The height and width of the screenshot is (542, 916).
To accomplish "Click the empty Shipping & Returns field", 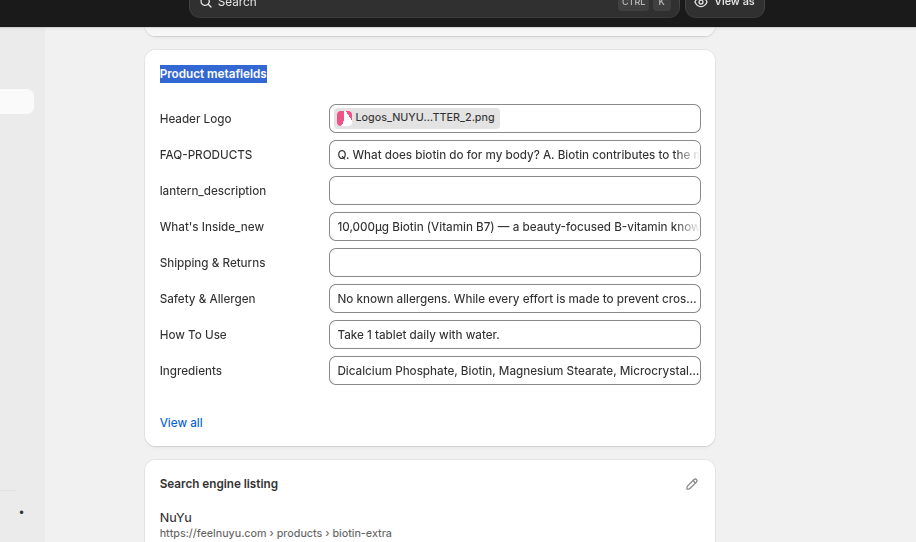I will click(x=514, y=263).
